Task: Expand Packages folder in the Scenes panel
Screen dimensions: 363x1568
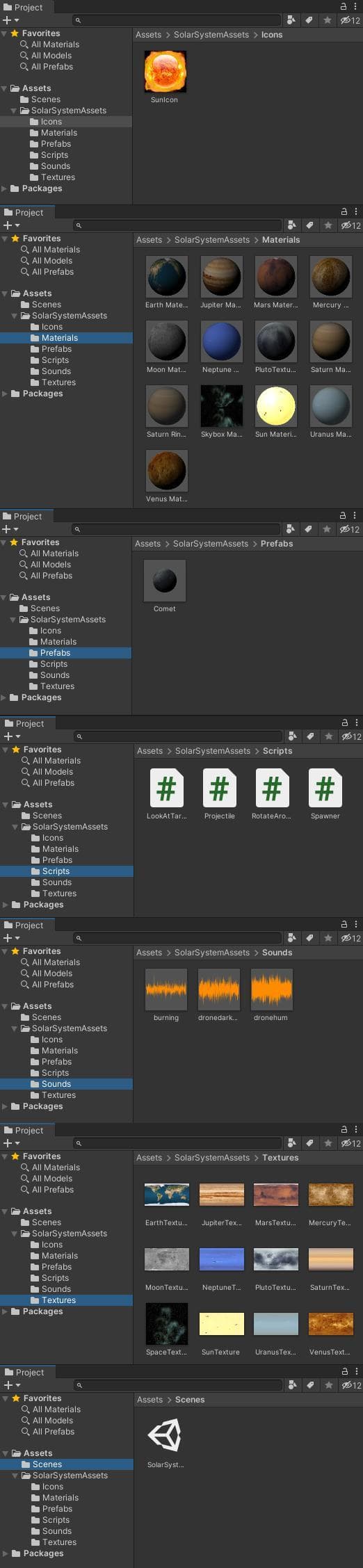Action: tap(6, 1553)
